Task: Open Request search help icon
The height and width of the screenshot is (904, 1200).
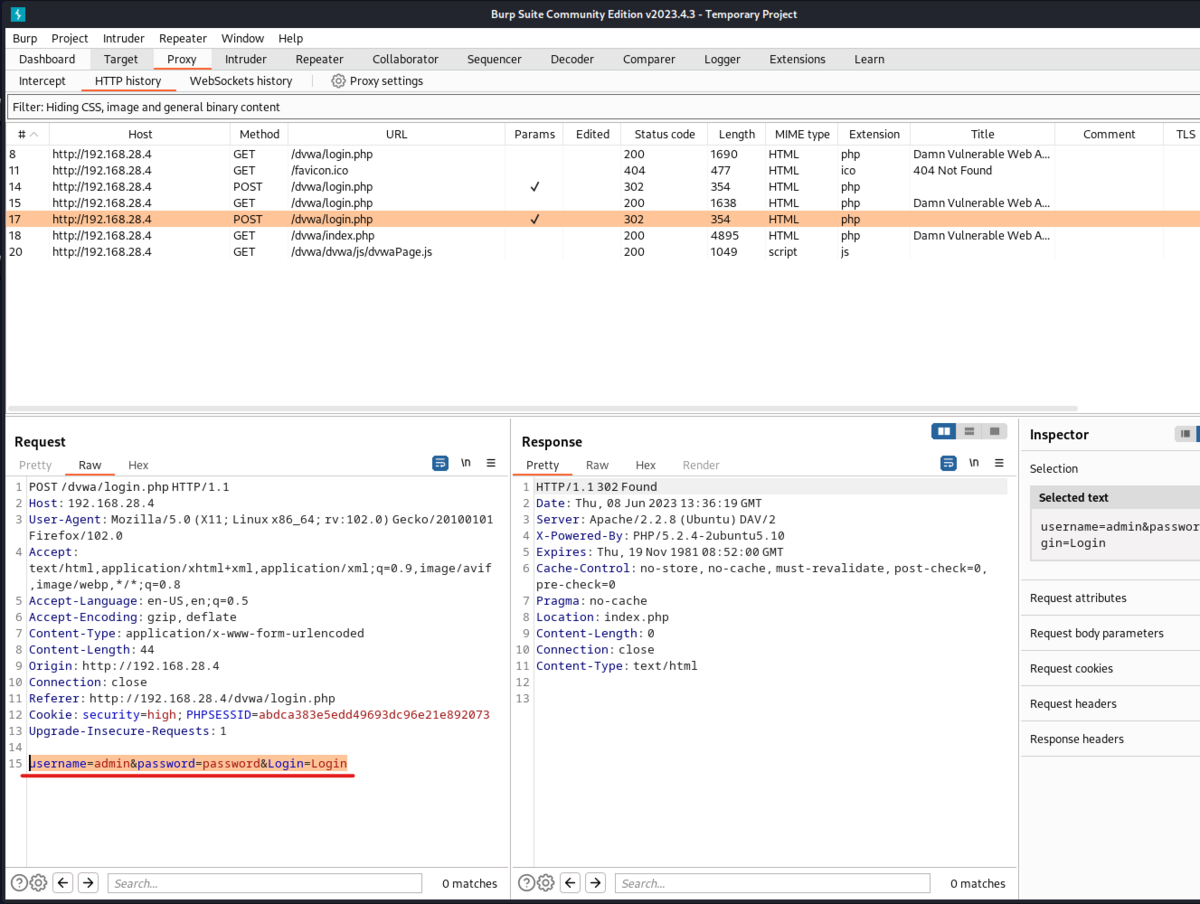Action: 19,882
